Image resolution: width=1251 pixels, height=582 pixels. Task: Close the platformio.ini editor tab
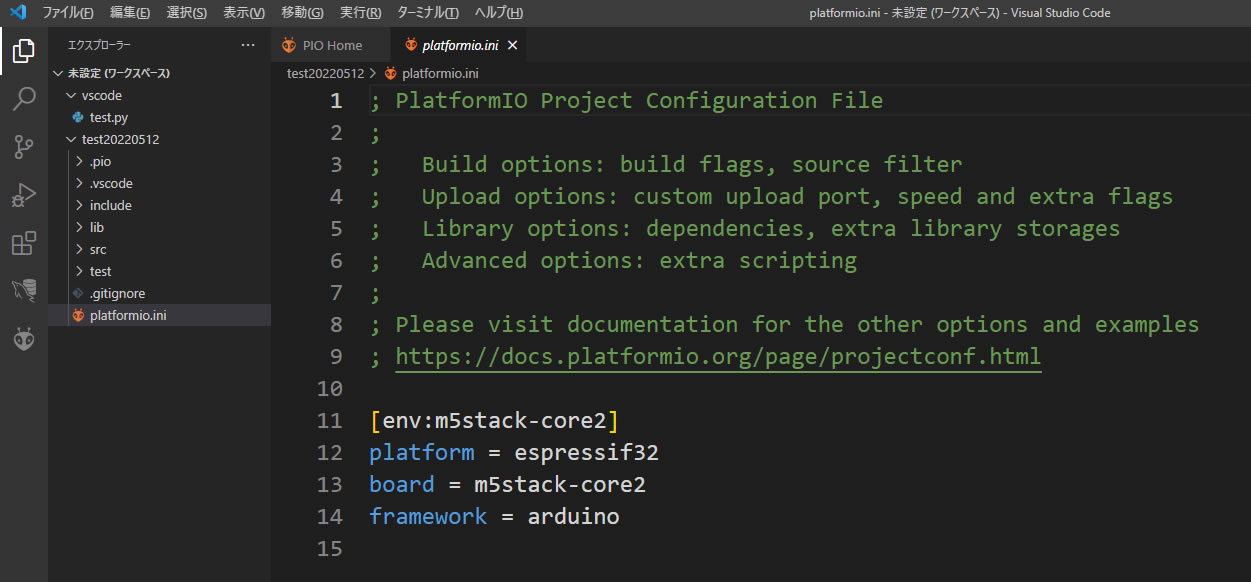[x=513, y=45]
